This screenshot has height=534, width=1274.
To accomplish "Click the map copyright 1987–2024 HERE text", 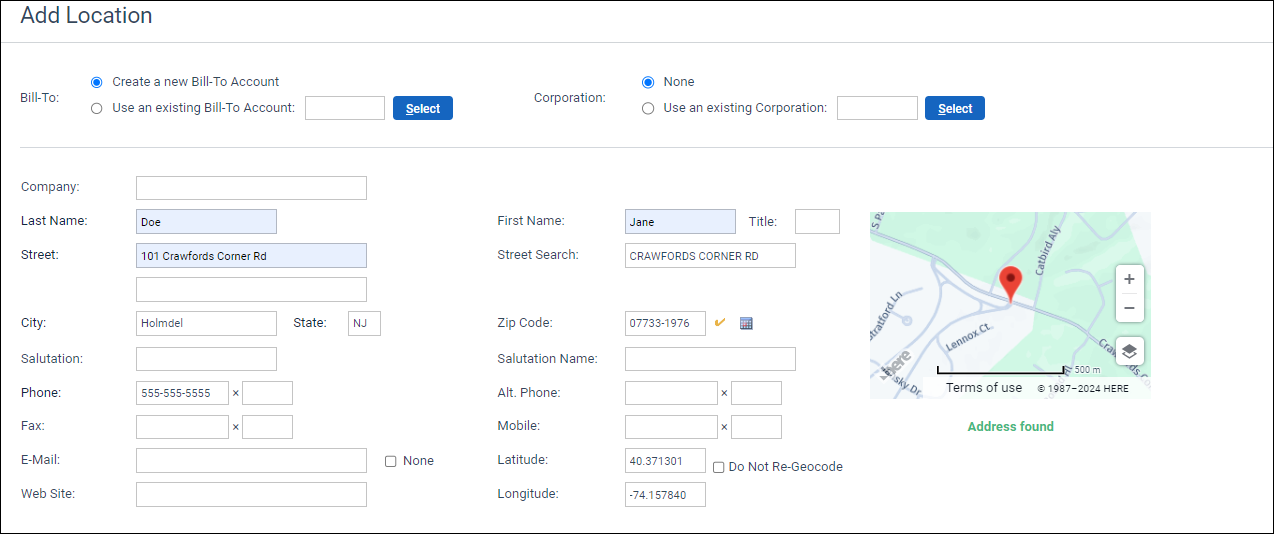I will pos(1083,389).
